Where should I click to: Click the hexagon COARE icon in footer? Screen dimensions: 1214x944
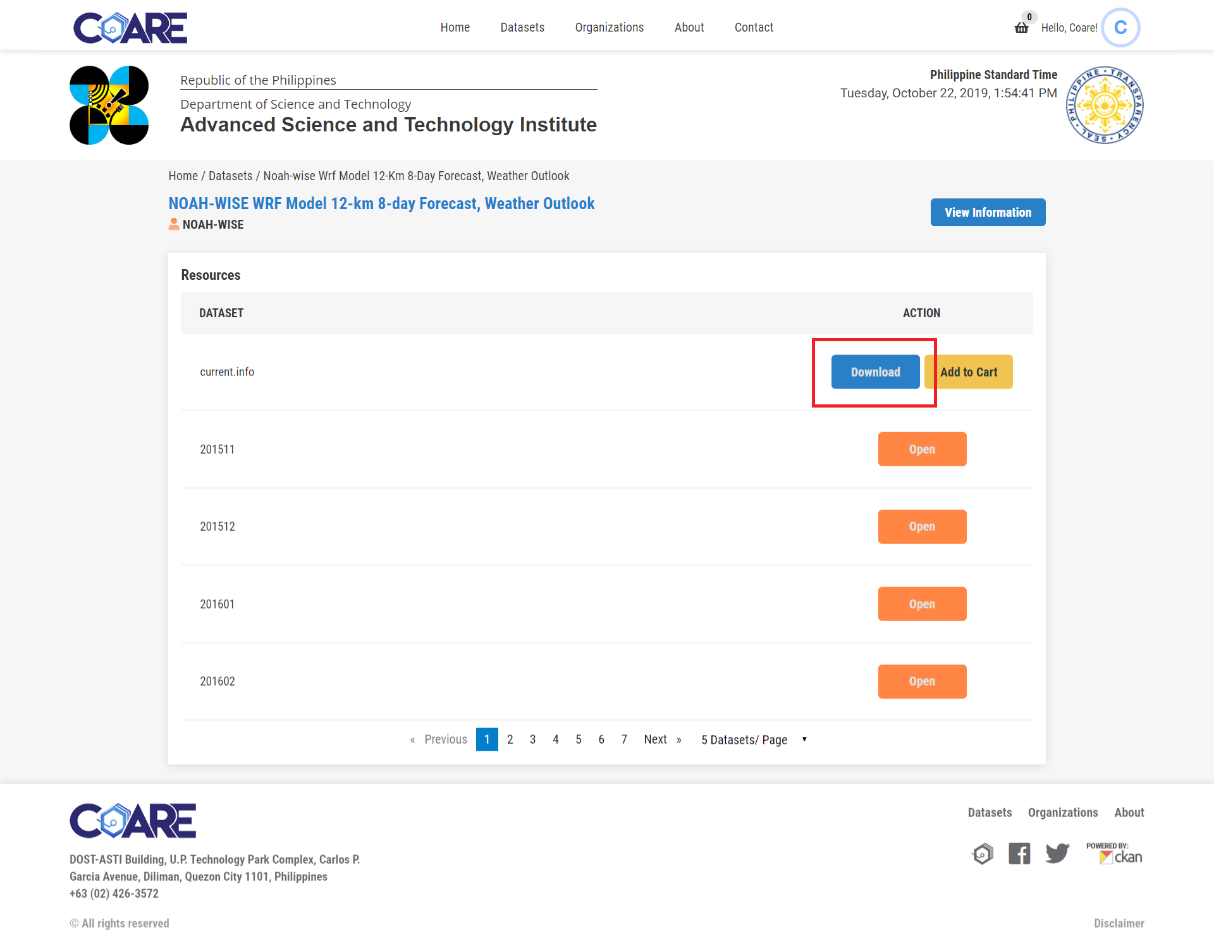coord(983,854)
